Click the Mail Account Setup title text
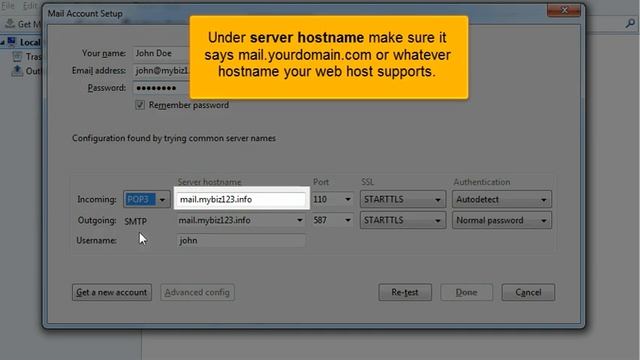This screenshot has height=360, width=640. 85,13
